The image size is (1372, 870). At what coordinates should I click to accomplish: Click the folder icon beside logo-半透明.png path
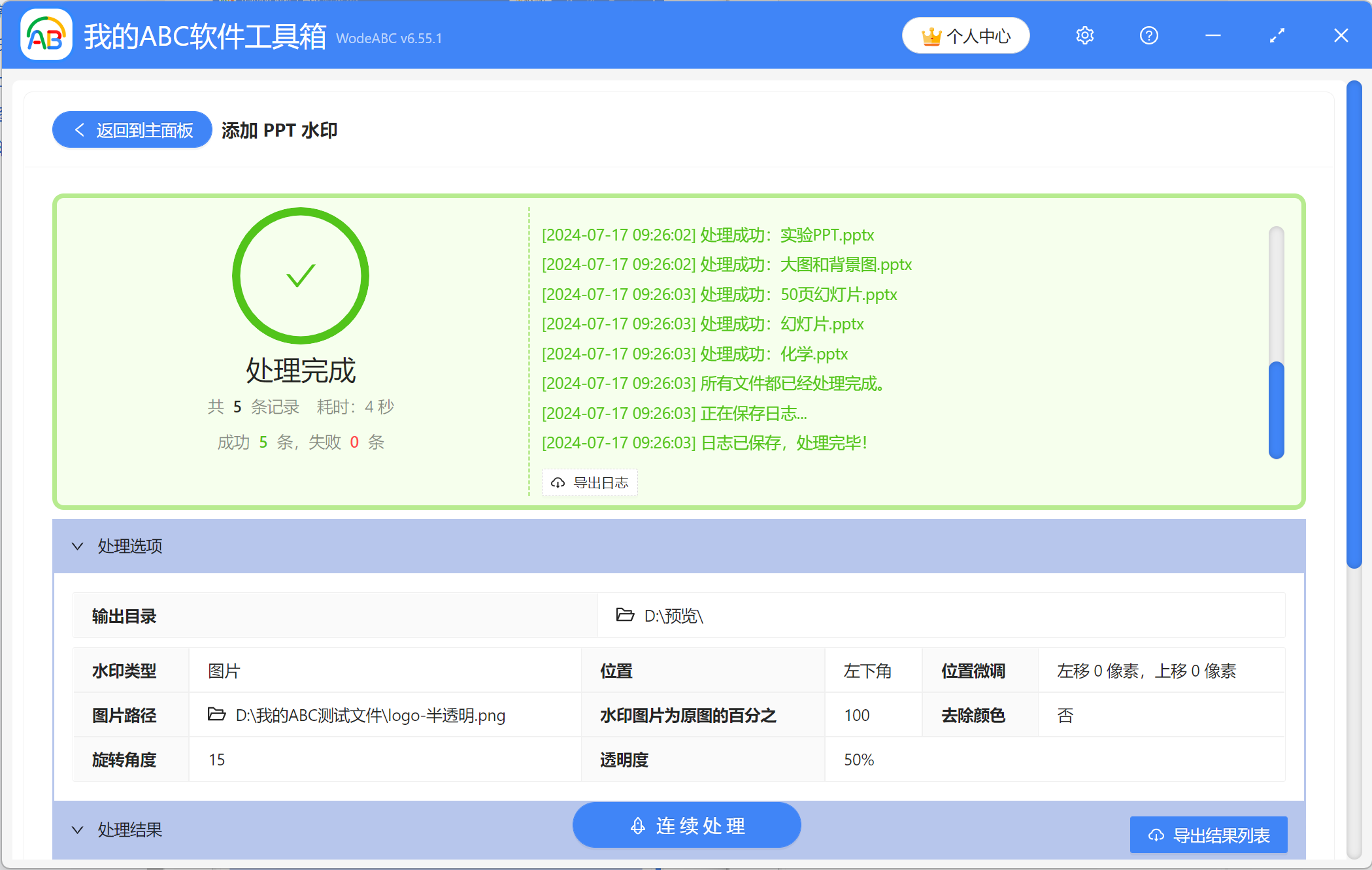[x=216, y=715]
